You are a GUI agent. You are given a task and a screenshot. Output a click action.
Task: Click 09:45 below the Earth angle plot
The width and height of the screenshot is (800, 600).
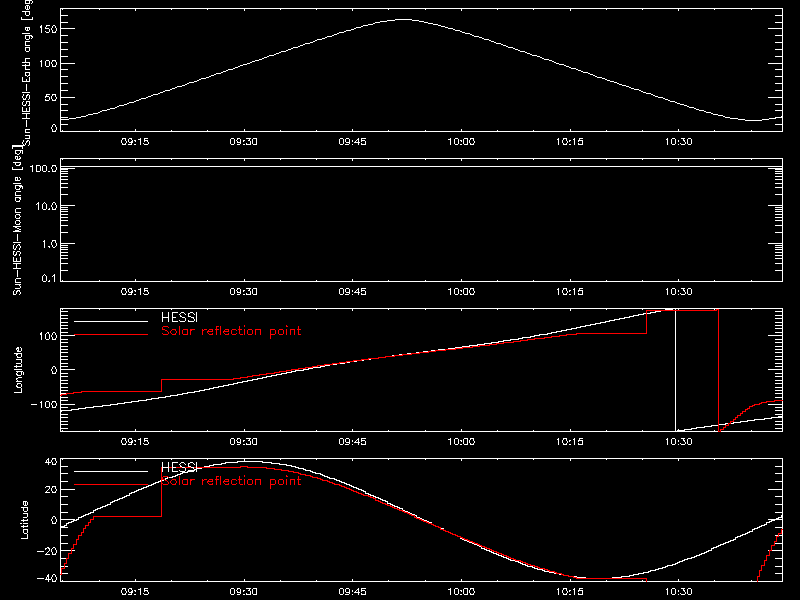pos(353,142)
